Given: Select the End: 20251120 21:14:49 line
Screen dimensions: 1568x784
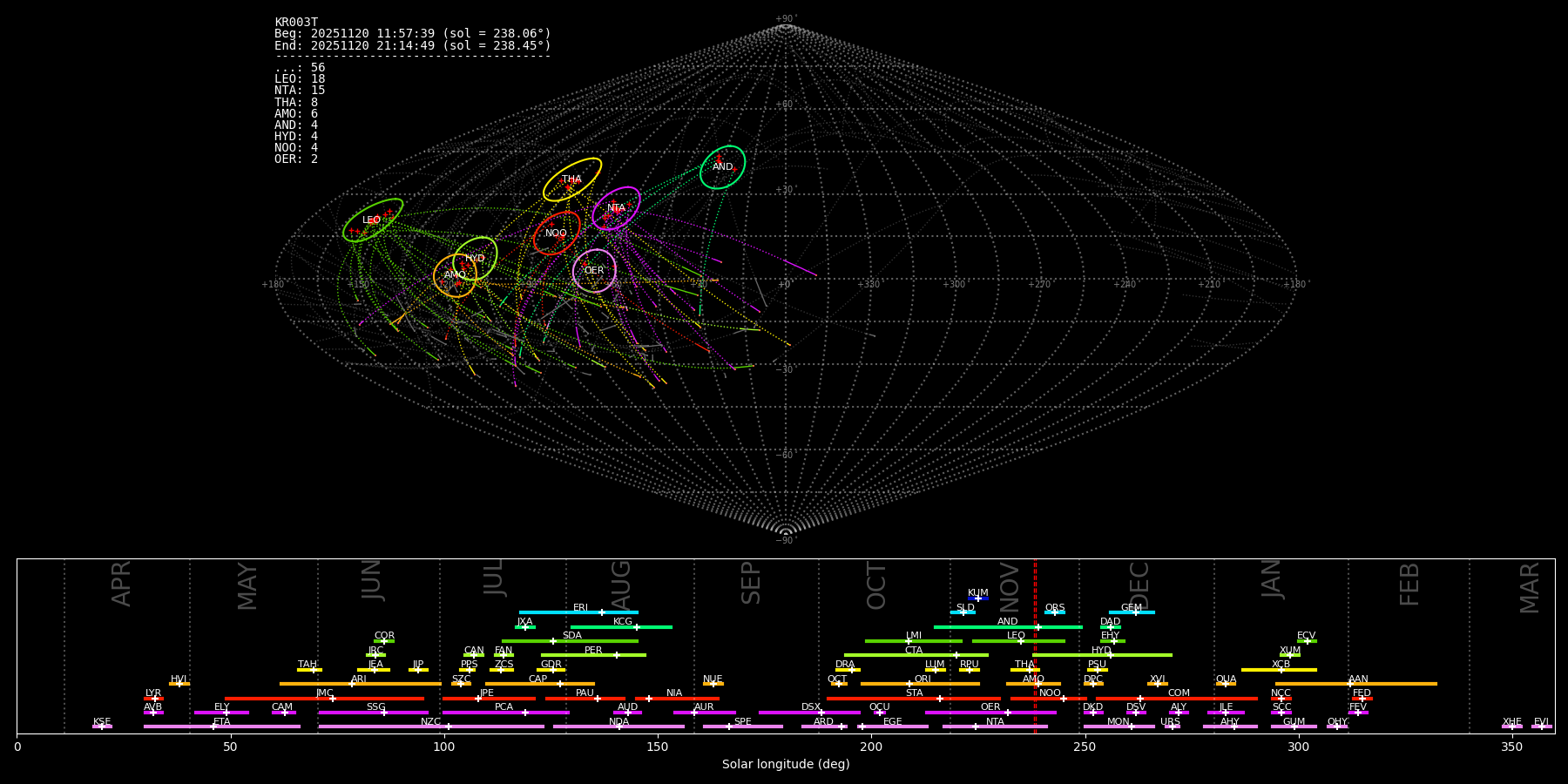Looking at the screenshot, I should pyautogui.click(x=413, y=45).
